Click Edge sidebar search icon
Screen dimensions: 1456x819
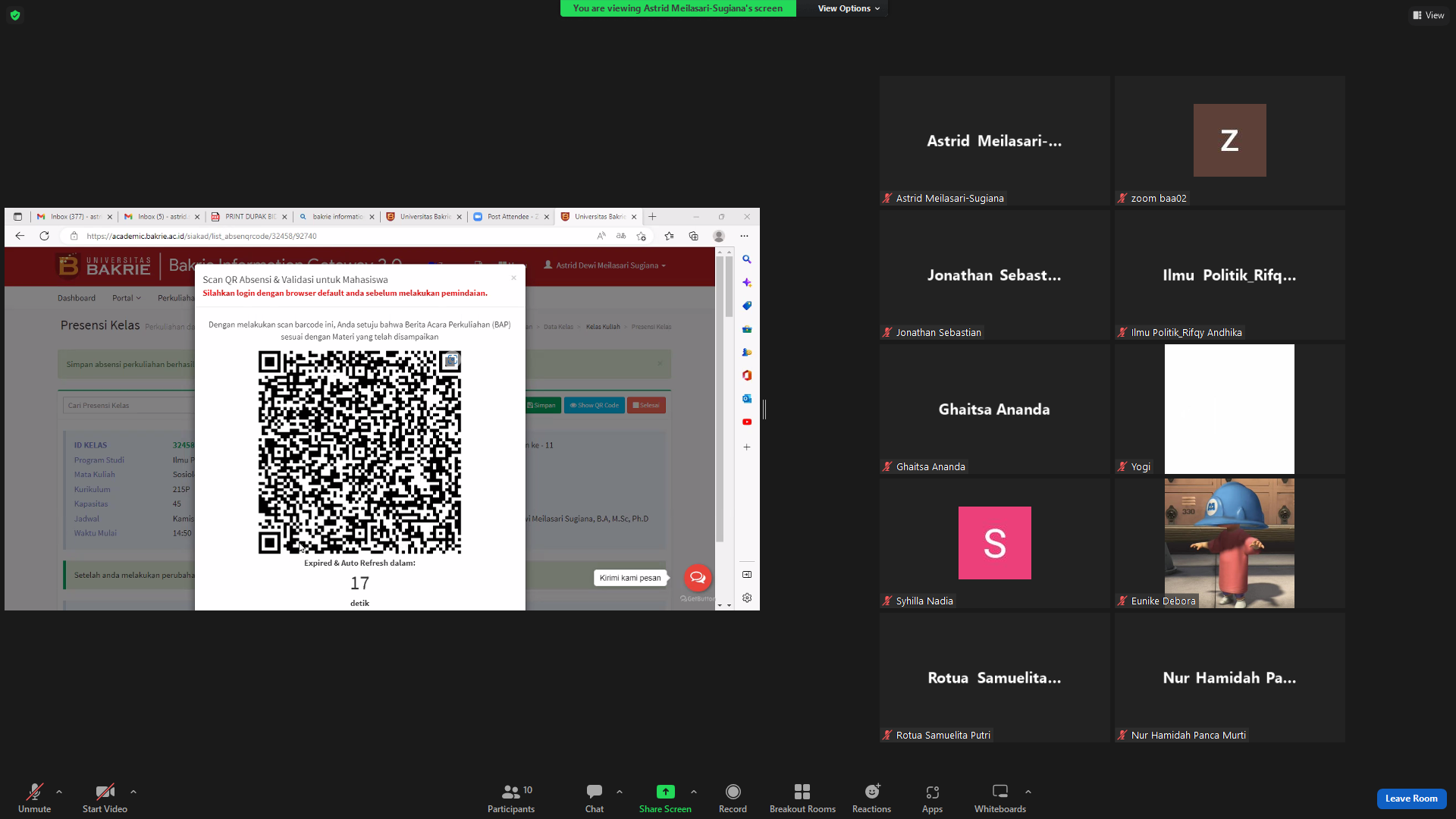pos(747,259)
